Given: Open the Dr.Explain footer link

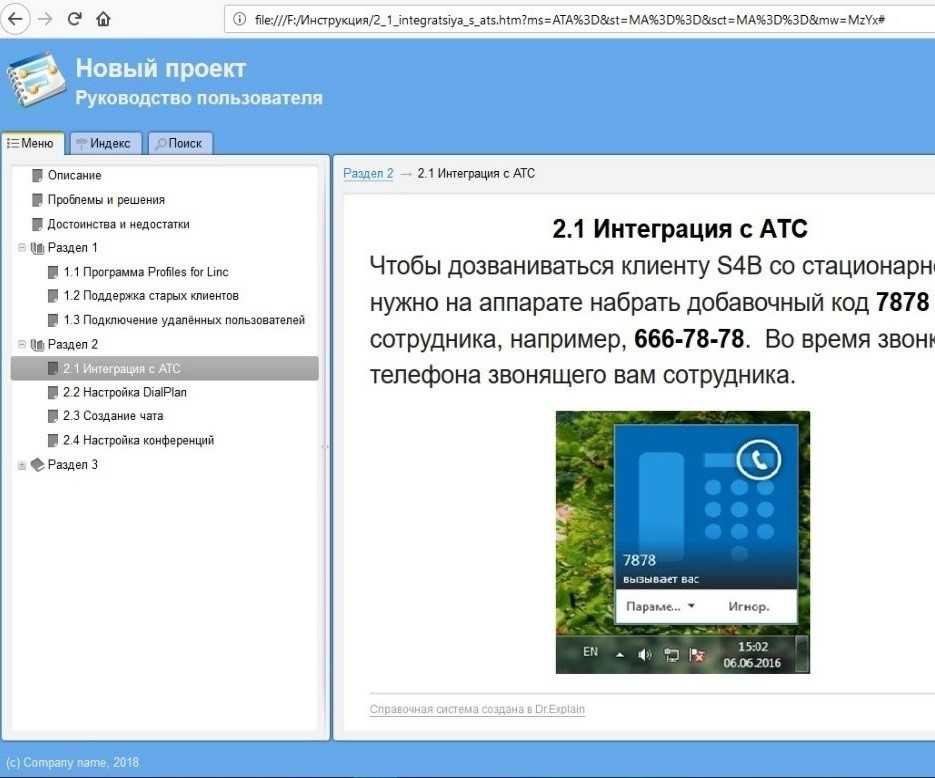Looking at the screenshot, I should click(477, 709).
